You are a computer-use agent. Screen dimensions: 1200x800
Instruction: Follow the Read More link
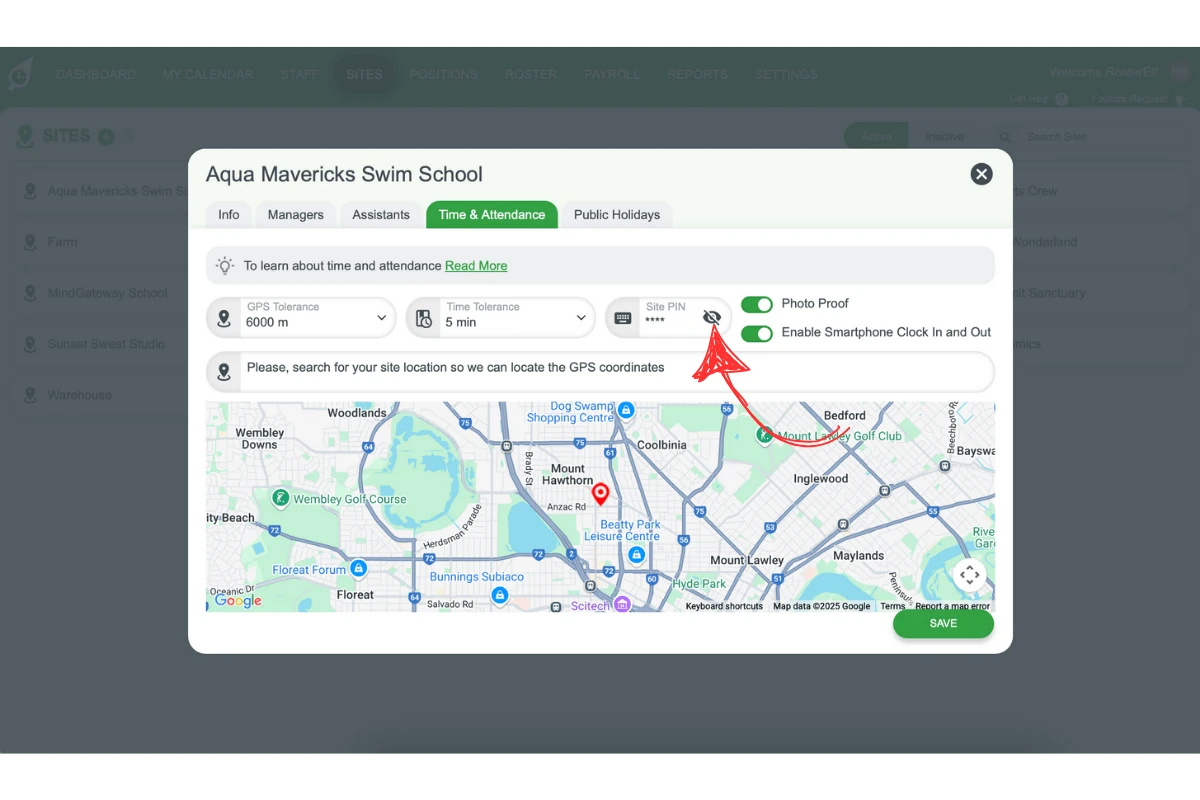[x=476, y=266]
